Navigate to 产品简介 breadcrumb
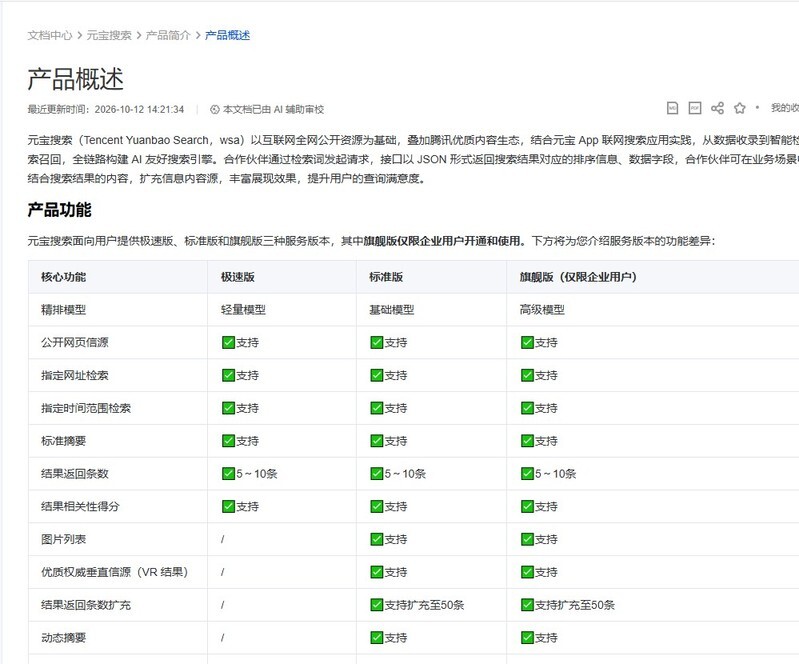 pos(168,35)
